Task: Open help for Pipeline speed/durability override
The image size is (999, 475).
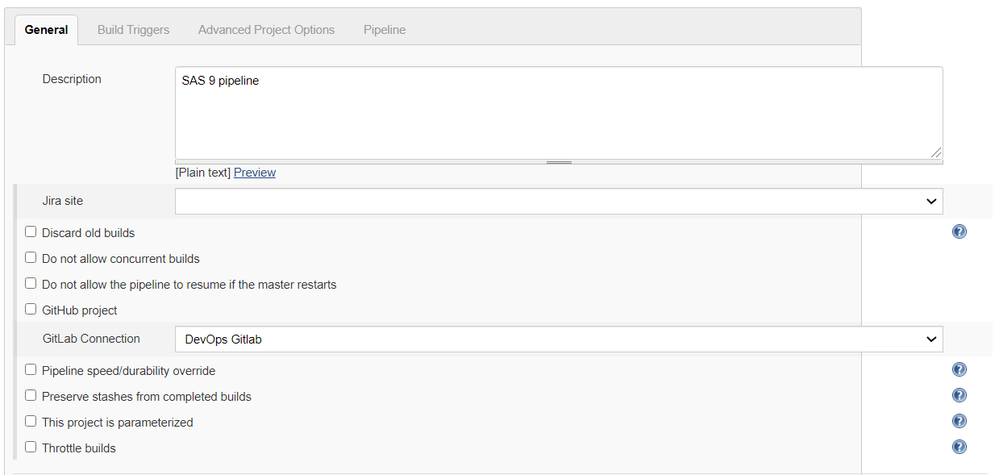Action: pyautogui.click(x=959, y=370)
